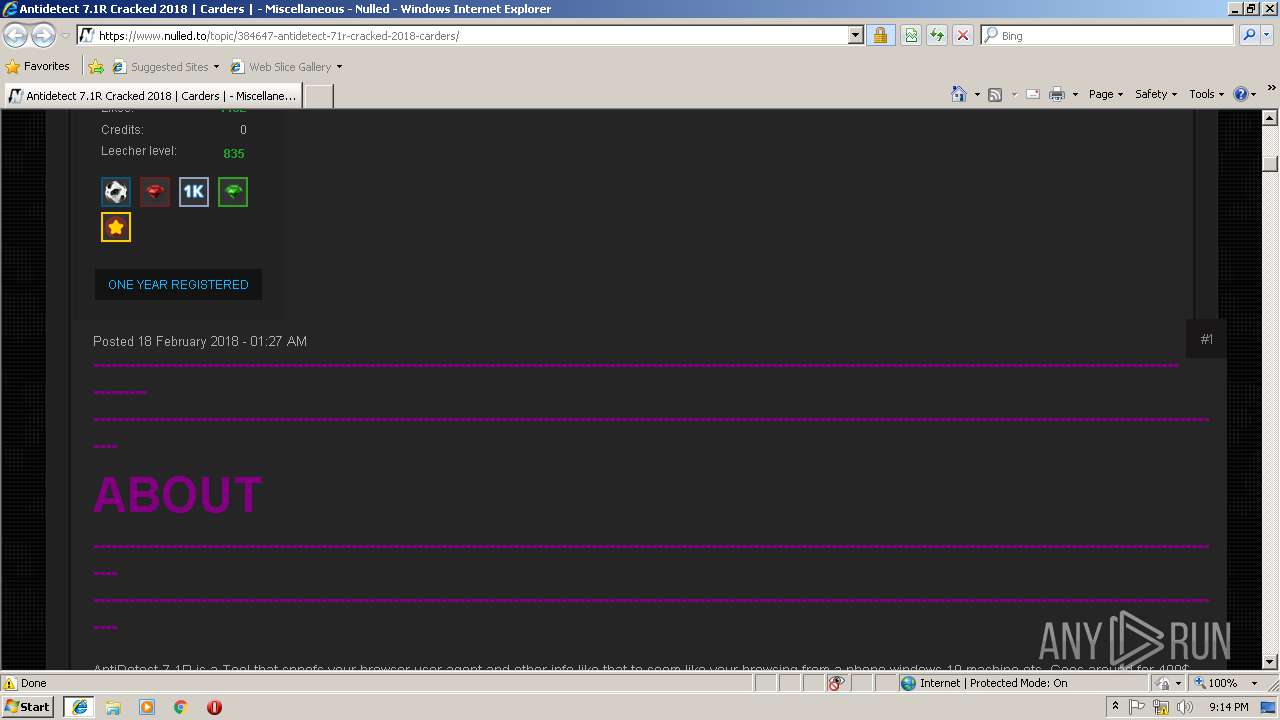Click the vertical scrollbar thumb
Viewport: 1280px width, 720px height.
pyautogui.click(x=1270, y=164)
